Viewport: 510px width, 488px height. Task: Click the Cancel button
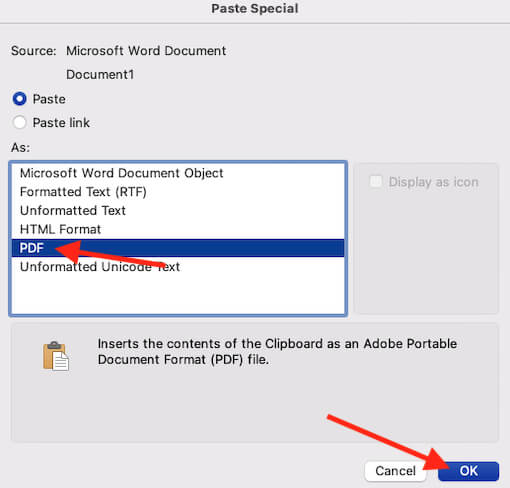(x=395, y=471)
